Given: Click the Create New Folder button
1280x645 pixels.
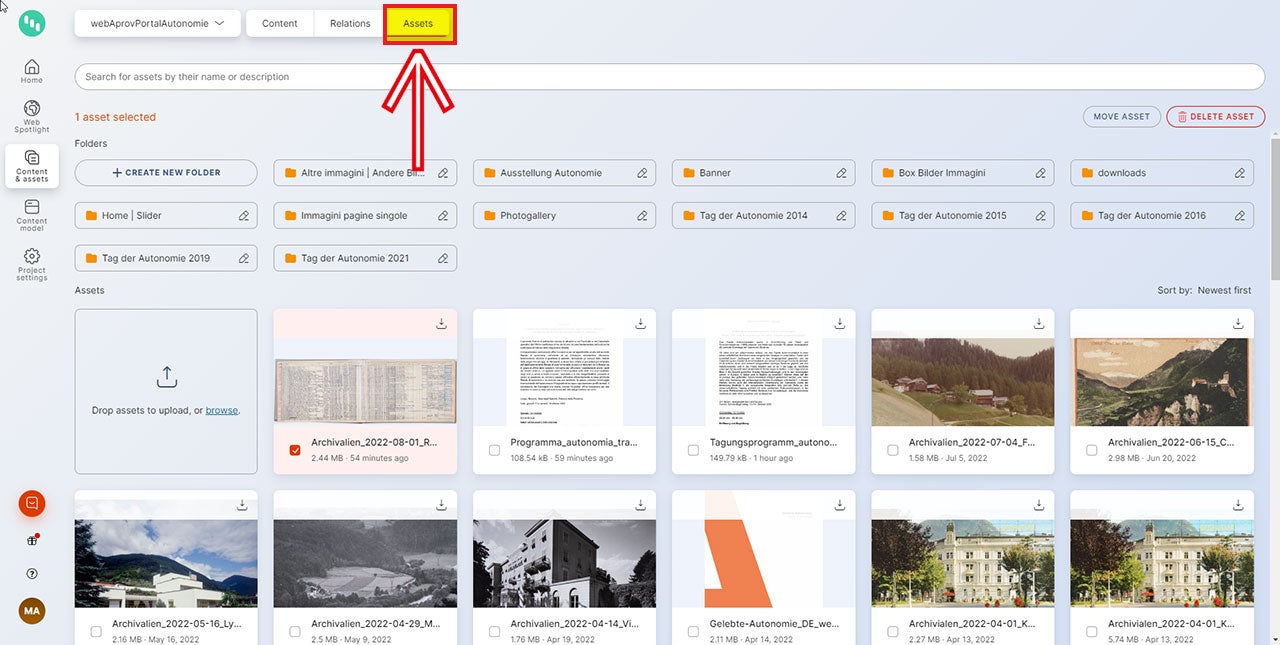Looking at the screenshot, I should click(x=166, y=173).
